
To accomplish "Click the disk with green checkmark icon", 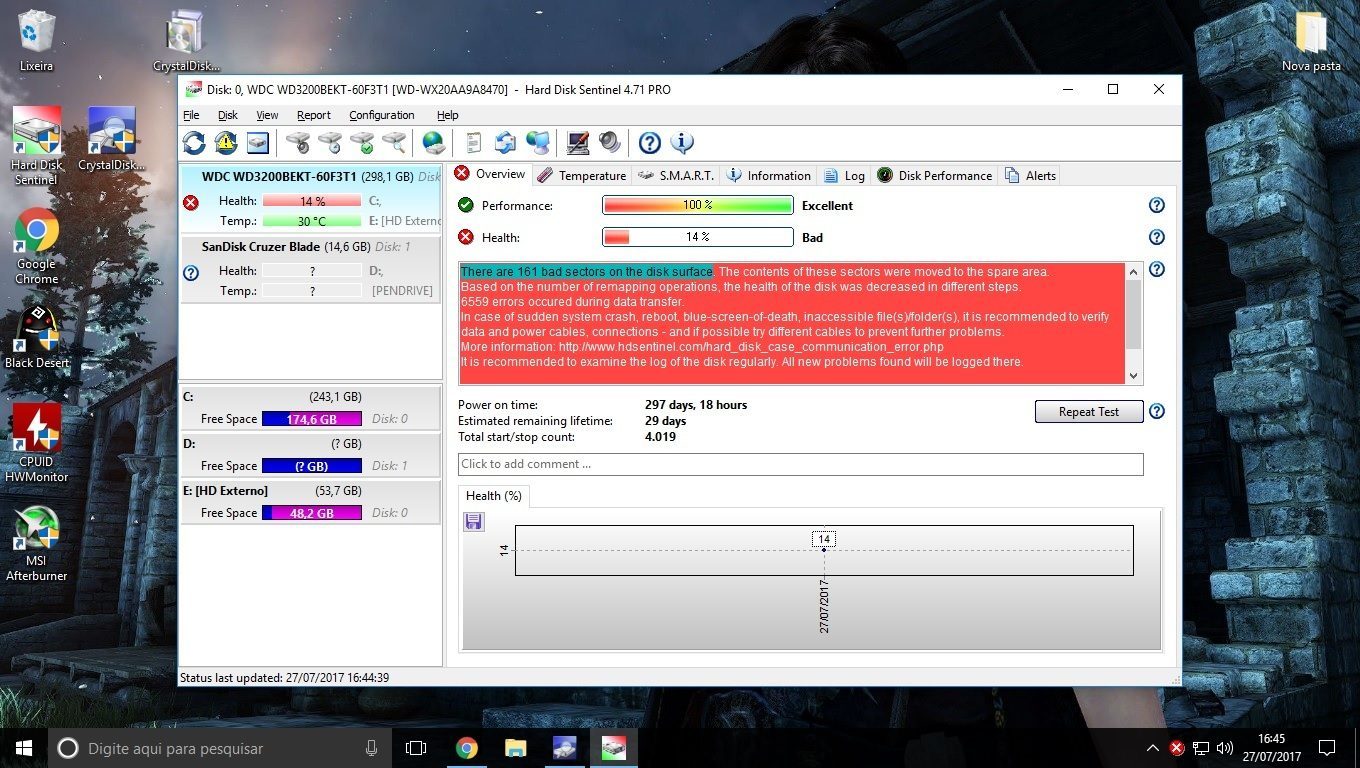I will click(x=362, y=143).
